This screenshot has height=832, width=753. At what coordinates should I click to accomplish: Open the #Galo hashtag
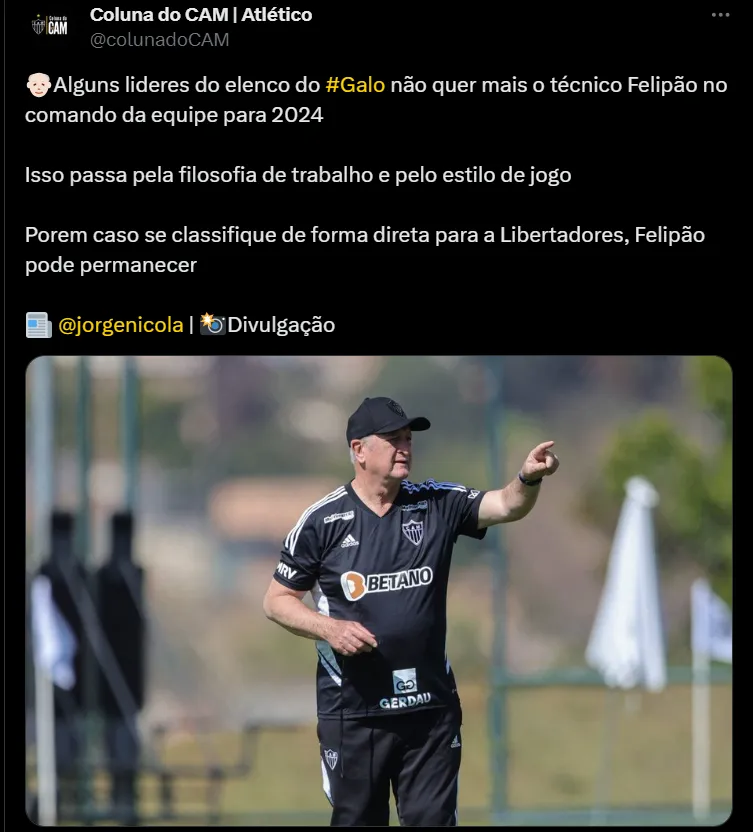[355, 85]
